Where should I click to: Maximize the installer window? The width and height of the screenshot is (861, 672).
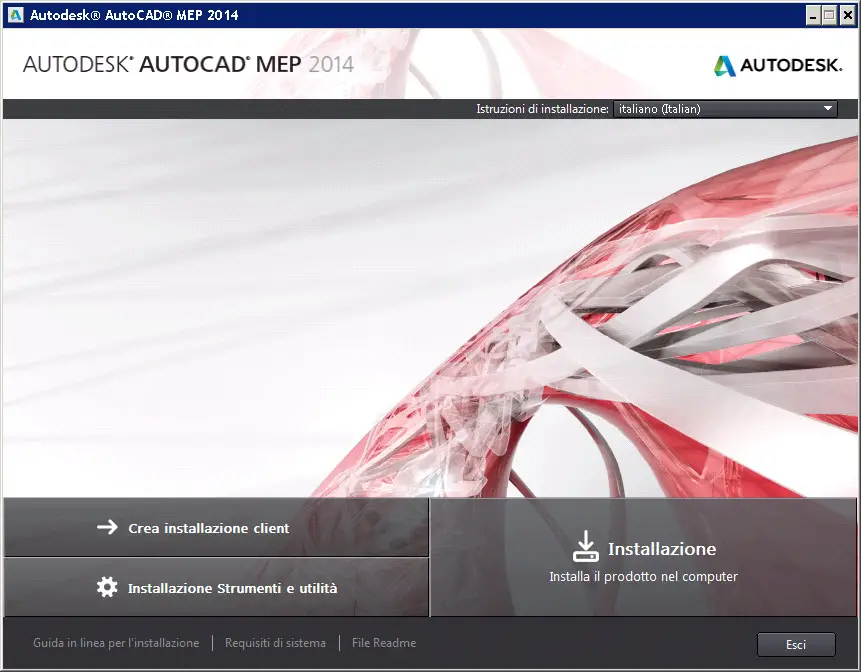pos(830,15)
